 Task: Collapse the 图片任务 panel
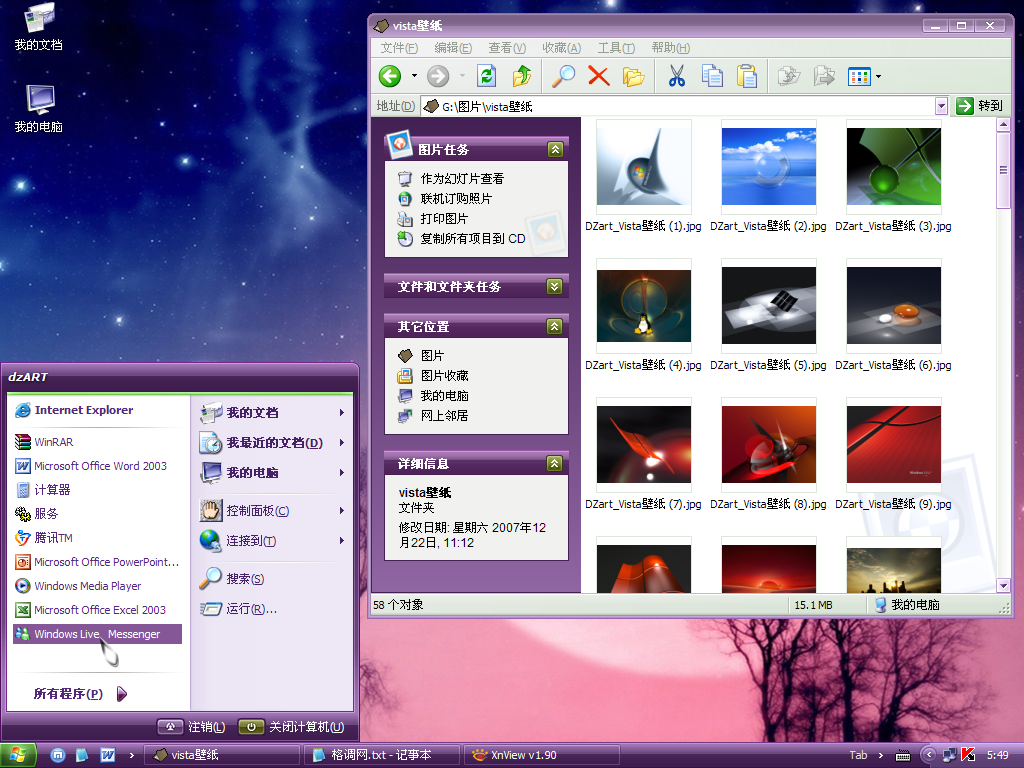click(x=555, y=150)
